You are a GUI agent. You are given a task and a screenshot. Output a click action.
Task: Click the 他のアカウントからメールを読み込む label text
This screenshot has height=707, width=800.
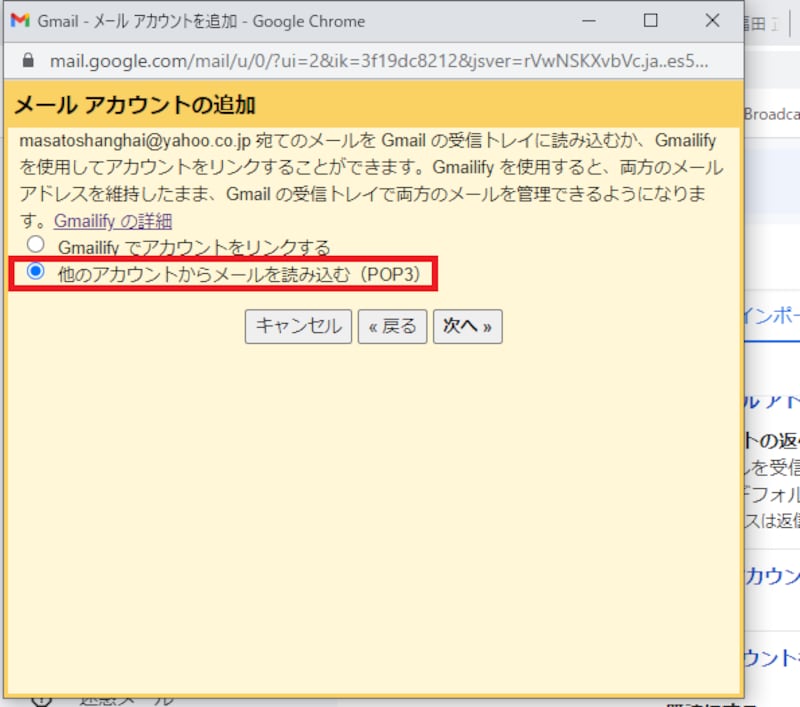tap(239, 273)
